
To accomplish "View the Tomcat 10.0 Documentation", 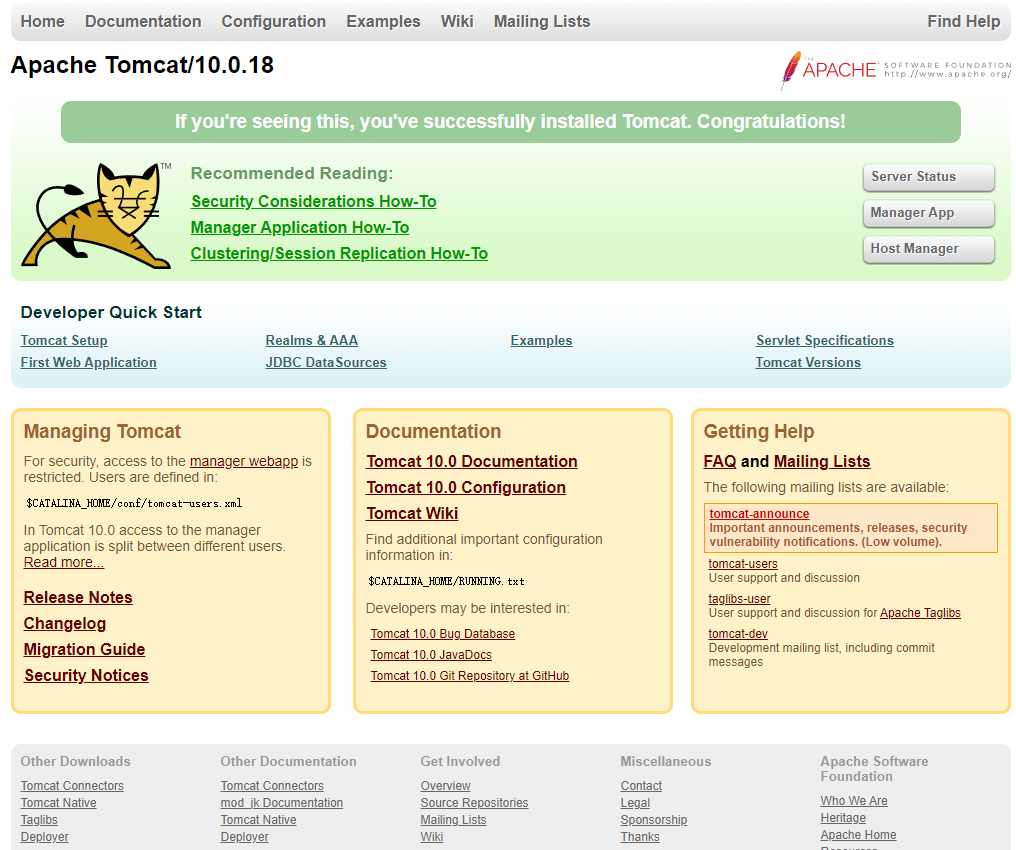I will pyautogui.click(x=471, y=461).
